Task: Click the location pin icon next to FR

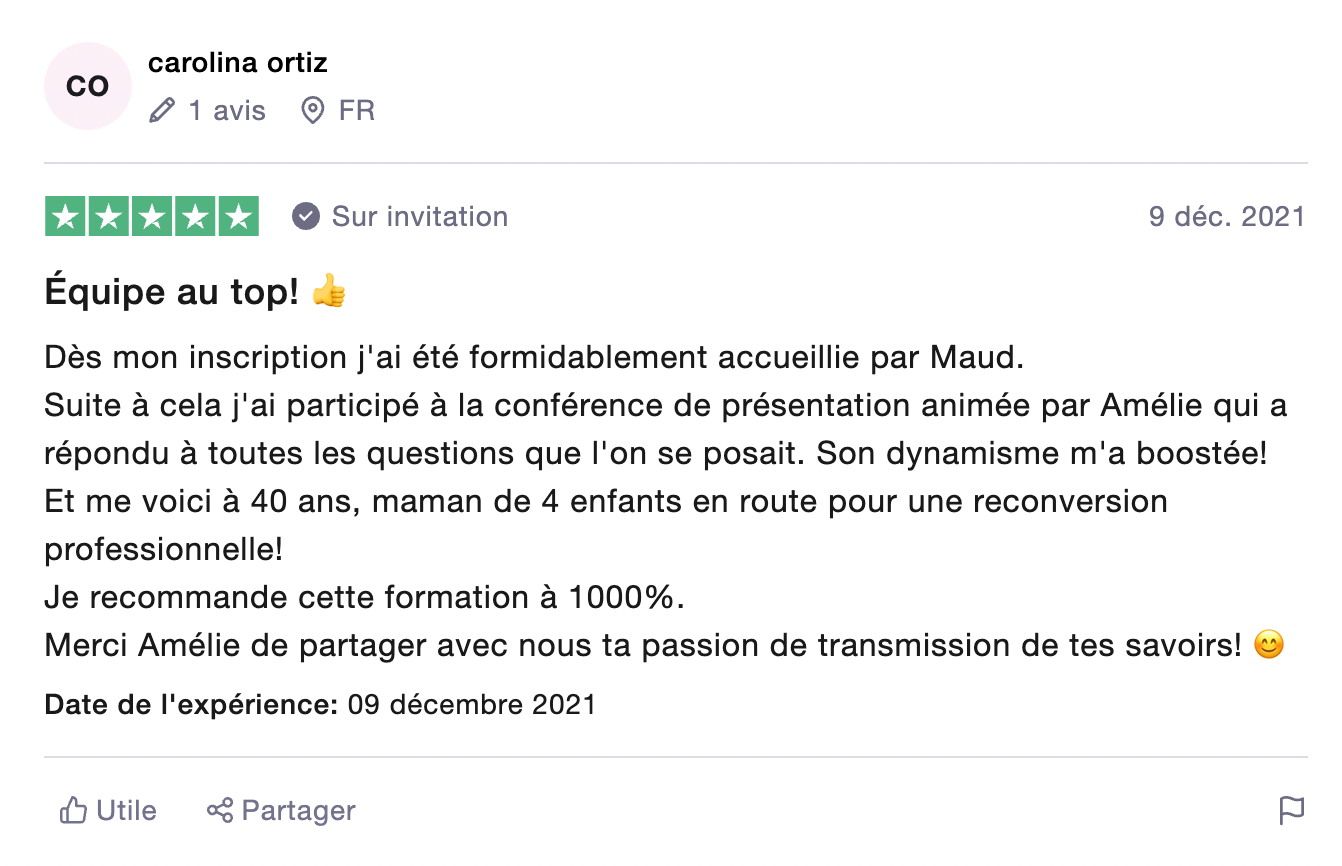Action: click(x=313, y=110)
